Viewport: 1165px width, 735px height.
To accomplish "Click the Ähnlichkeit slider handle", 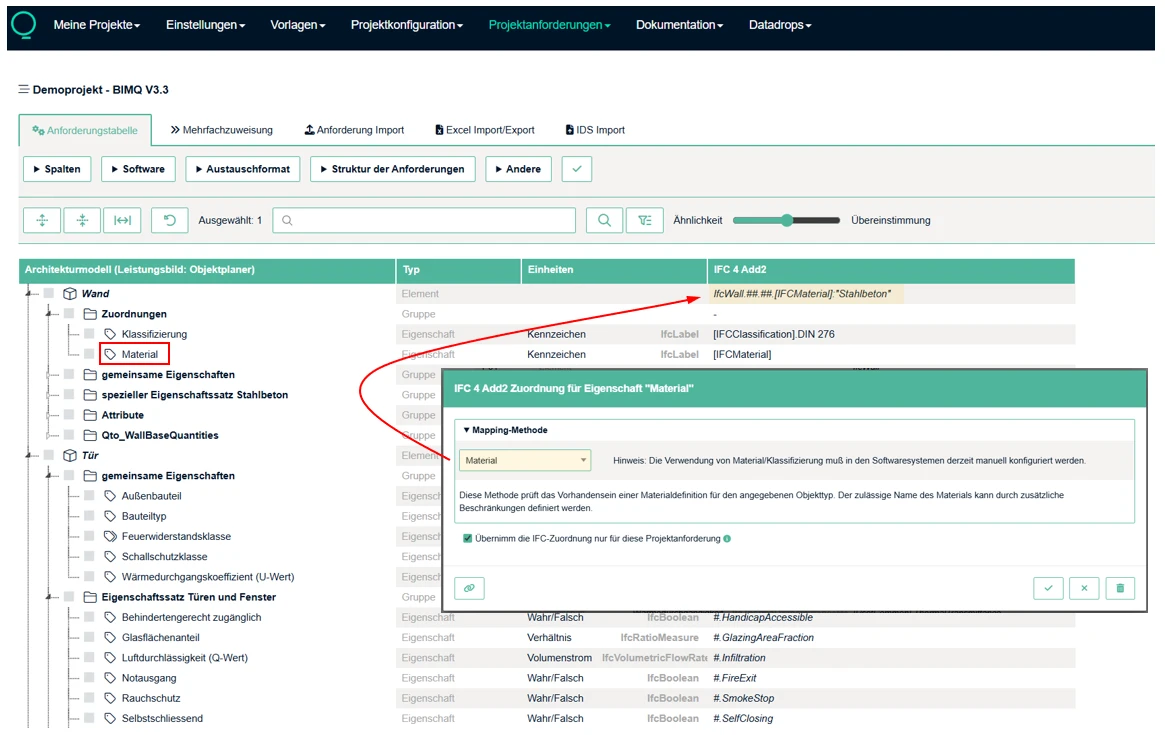I will pyautogui.click(x=787, y=221).
